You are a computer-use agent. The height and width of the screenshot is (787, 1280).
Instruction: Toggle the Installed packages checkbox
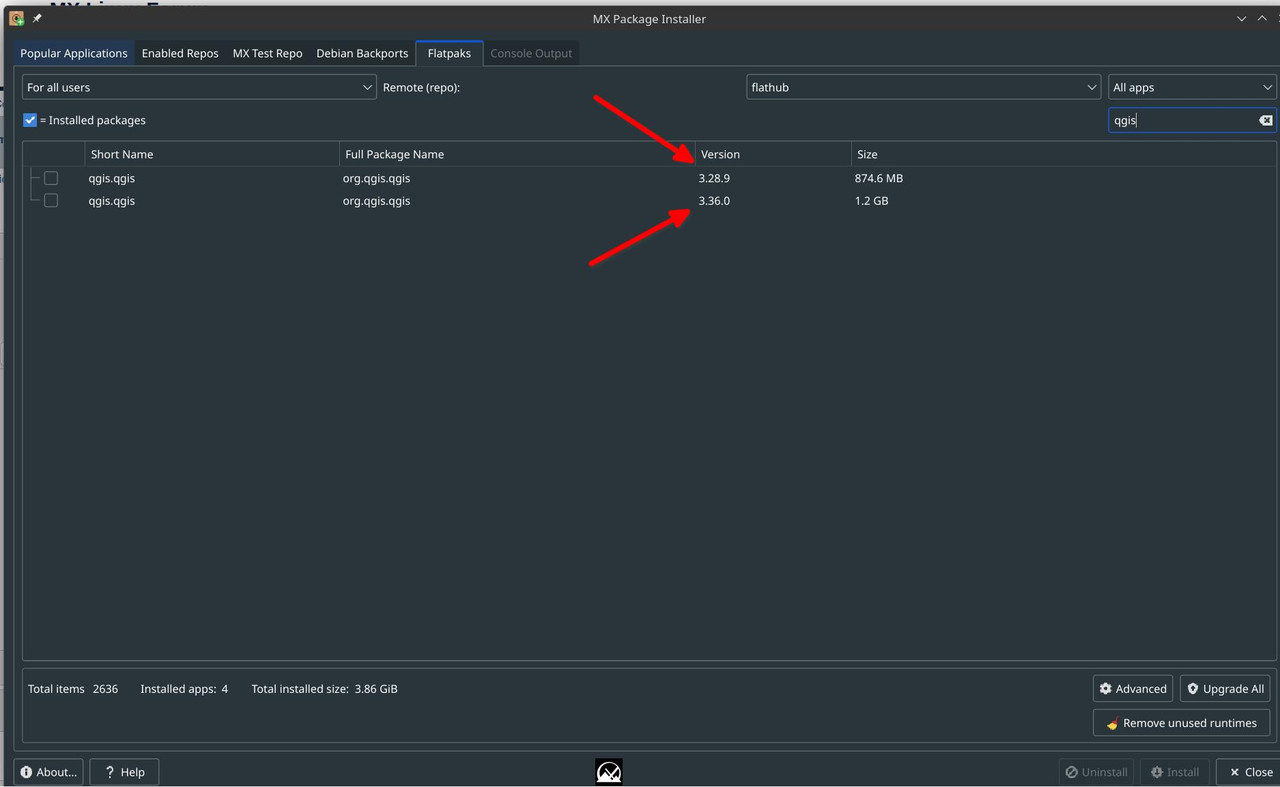click(30, 120)
